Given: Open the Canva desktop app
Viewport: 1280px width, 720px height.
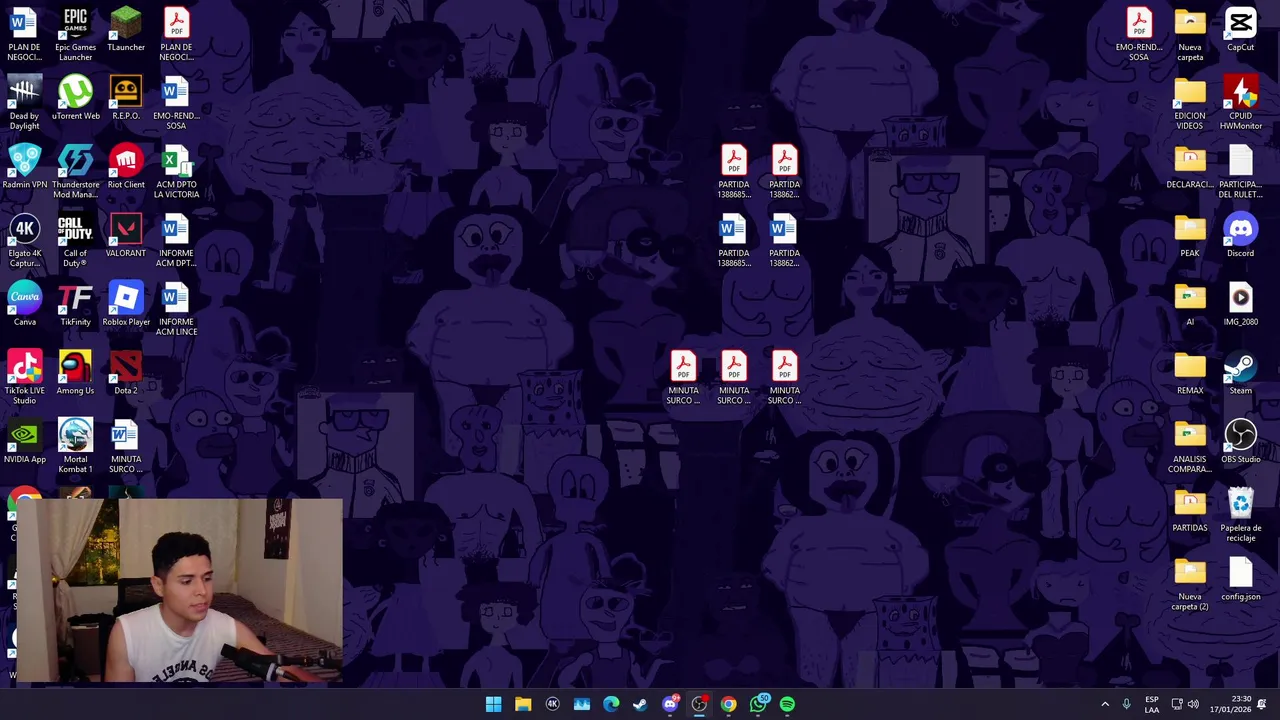Looking at the screenshot, I should pos(24,304).
